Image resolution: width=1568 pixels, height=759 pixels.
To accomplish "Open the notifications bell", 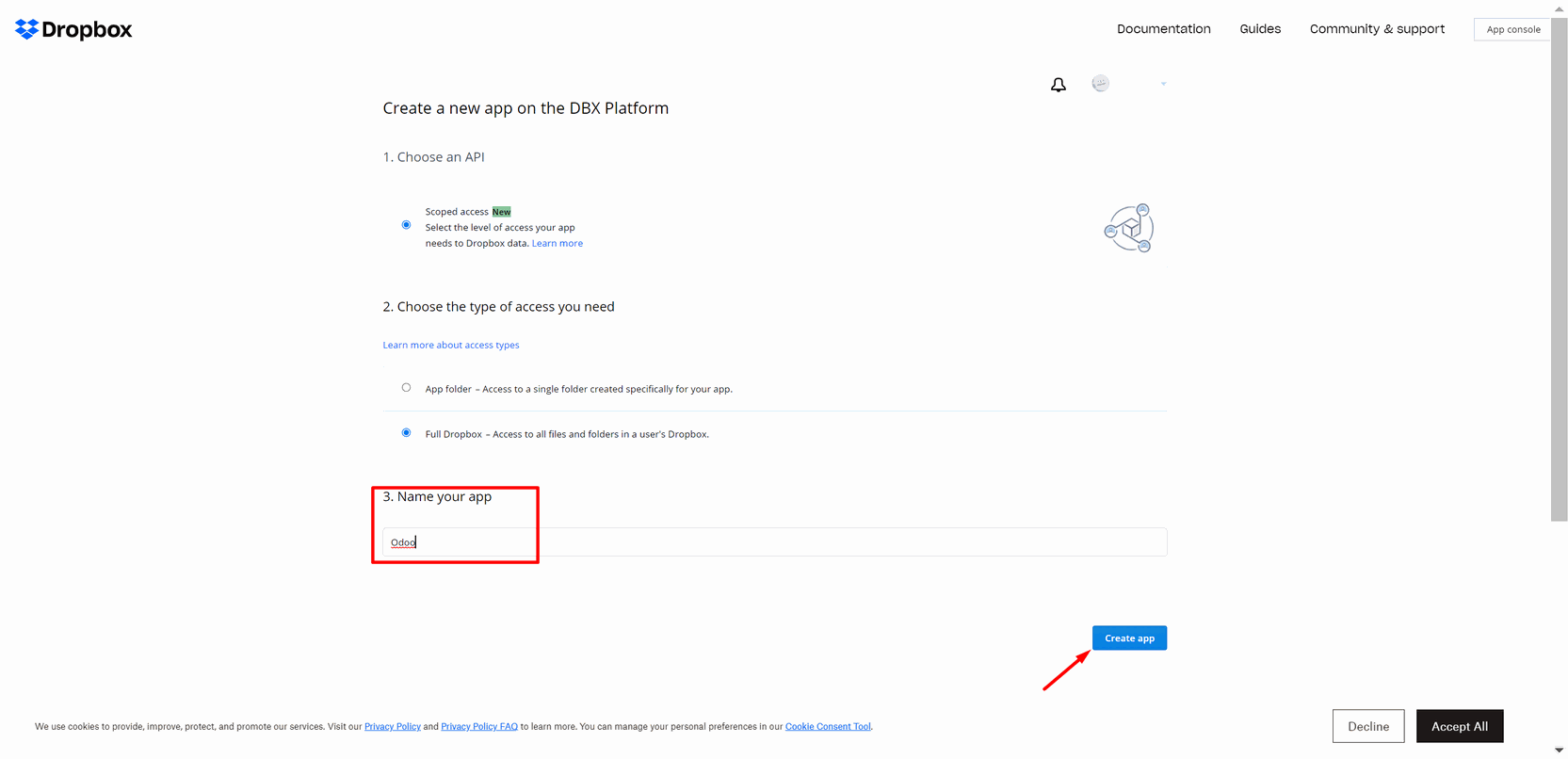I will click(x=1059, y=85).
